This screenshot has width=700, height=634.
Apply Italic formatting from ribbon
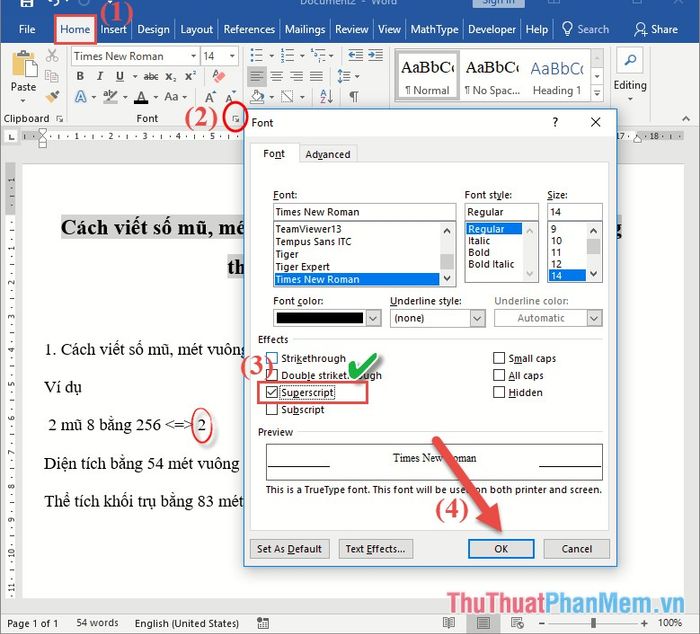(x=100, y=76)
